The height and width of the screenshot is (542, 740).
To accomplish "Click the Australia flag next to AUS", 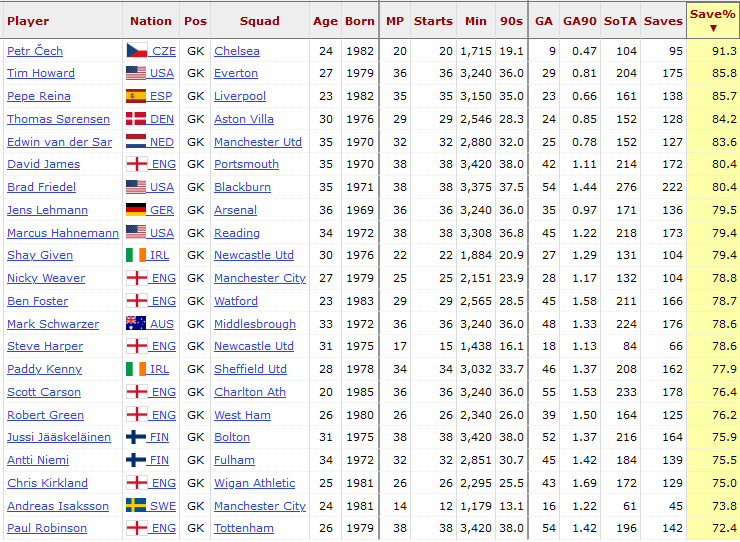I will pyautogui.click(x=136, y=323).
